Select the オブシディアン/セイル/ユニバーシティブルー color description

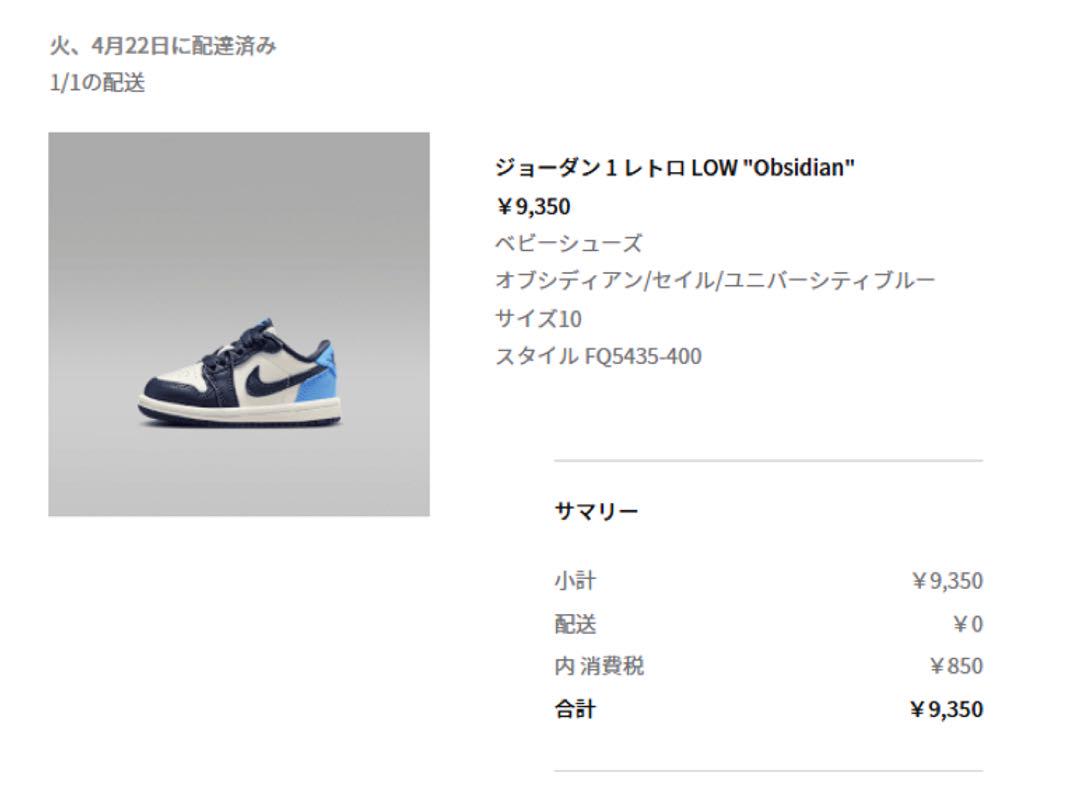coord(715,280)
